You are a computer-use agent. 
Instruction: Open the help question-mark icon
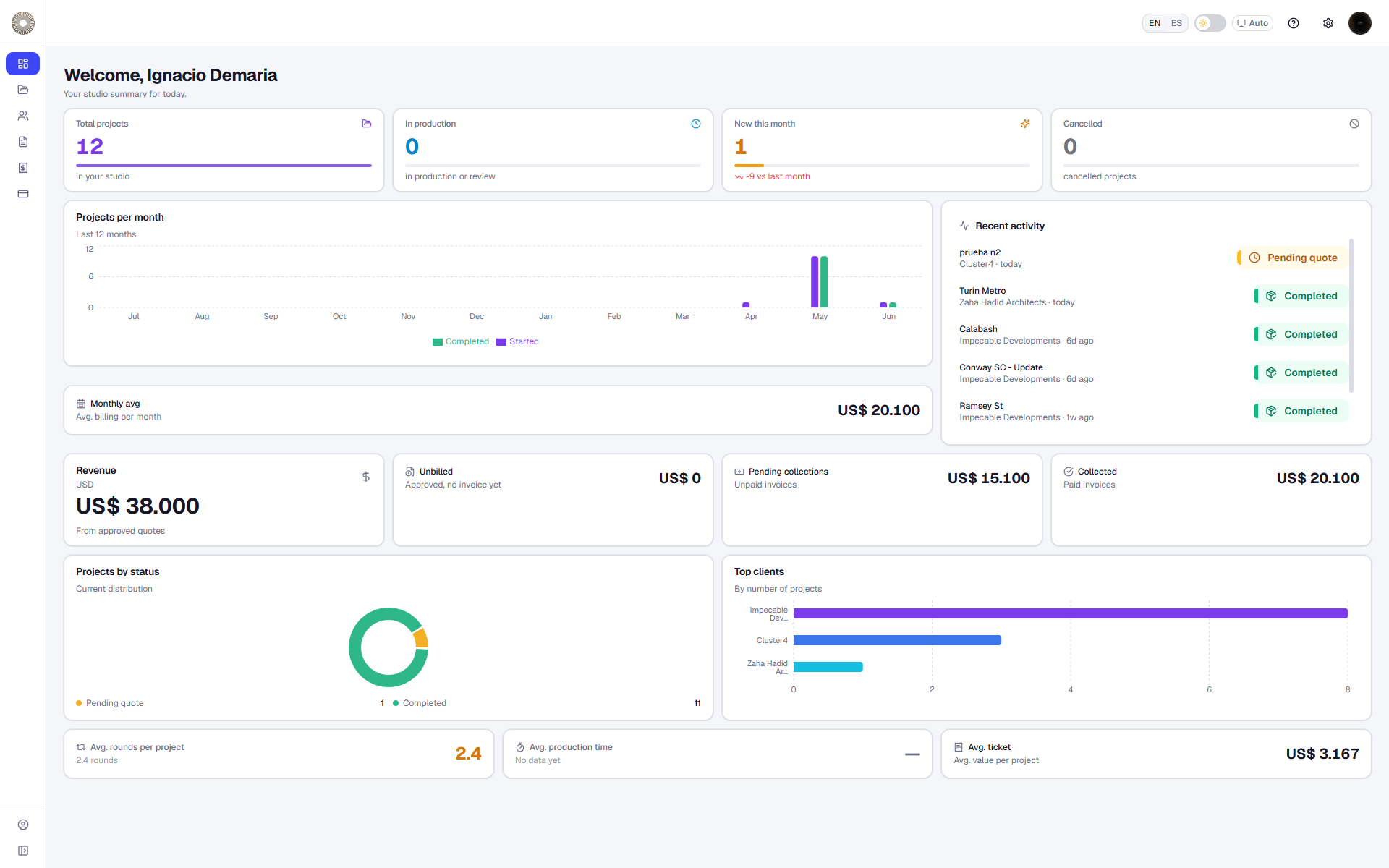(1294, 23)
